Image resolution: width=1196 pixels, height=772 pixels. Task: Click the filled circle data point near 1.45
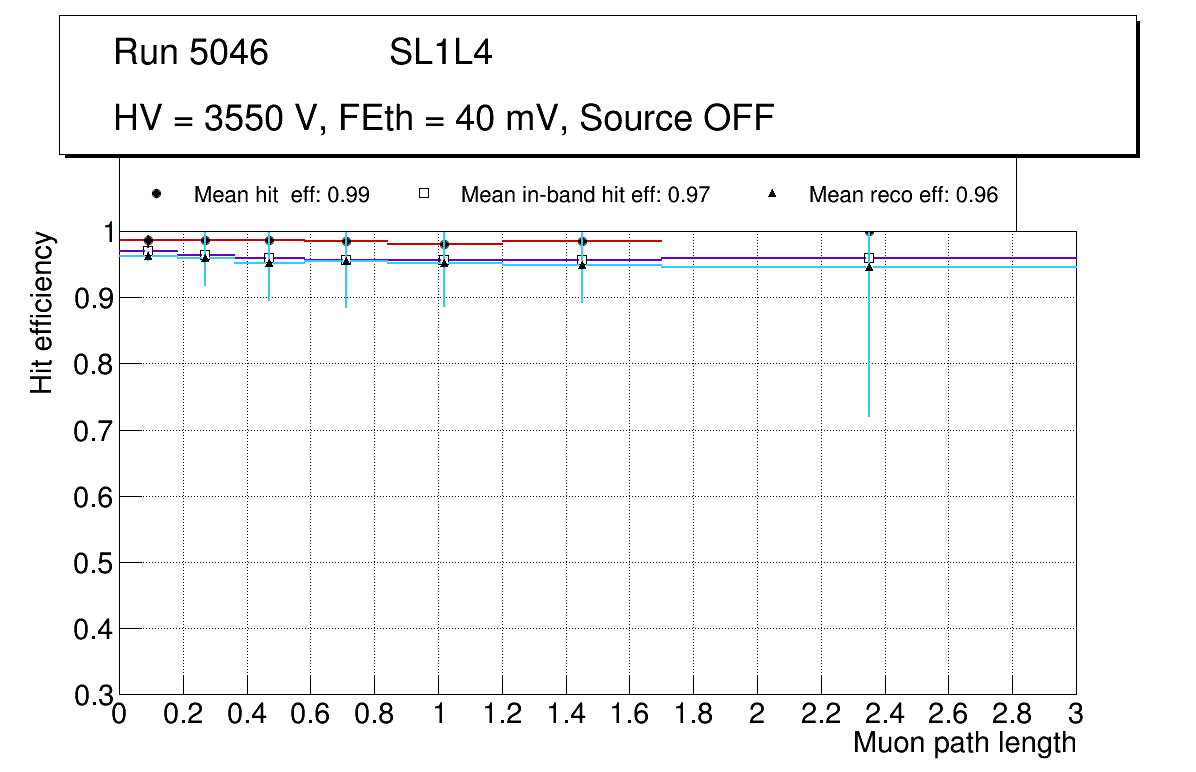[x=582, y=241]
